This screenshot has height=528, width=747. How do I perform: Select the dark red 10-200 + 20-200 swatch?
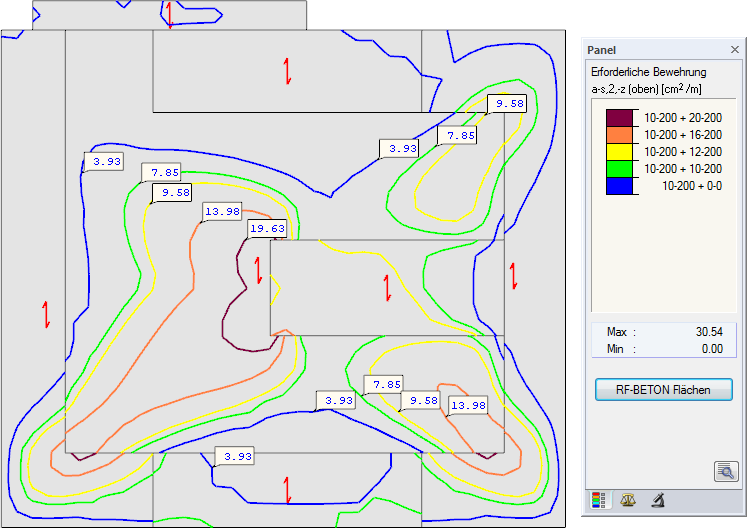619,118
